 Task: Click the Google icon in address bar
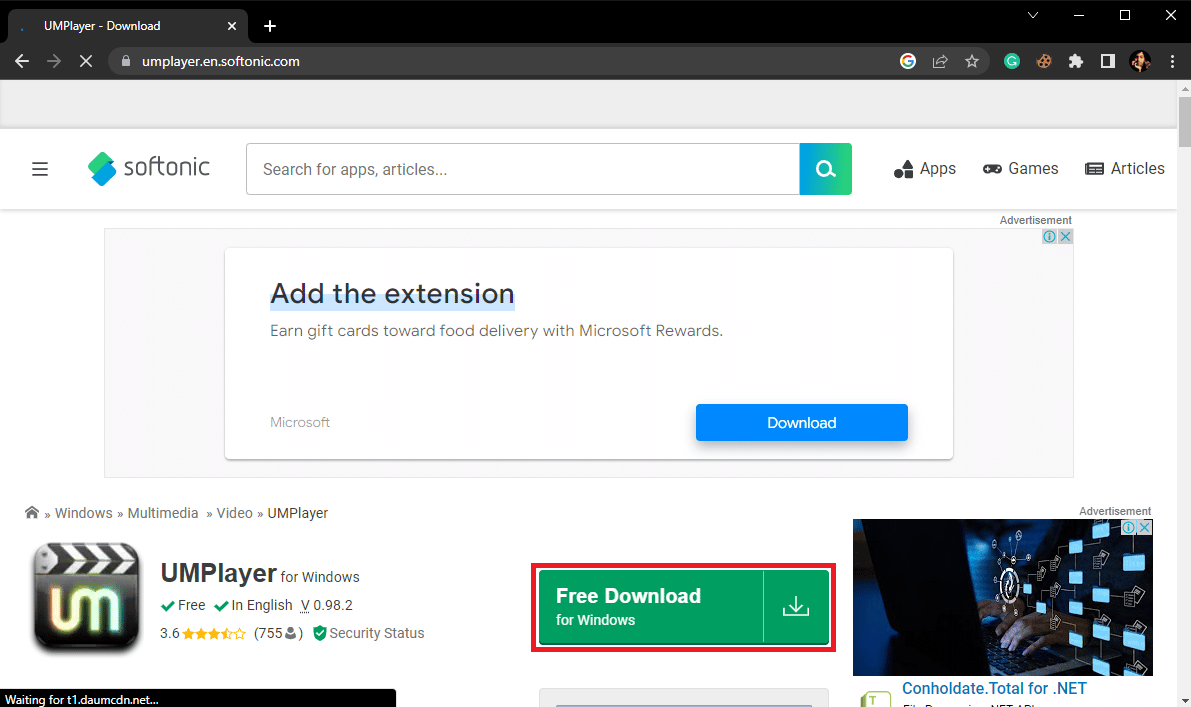[908, 61]
